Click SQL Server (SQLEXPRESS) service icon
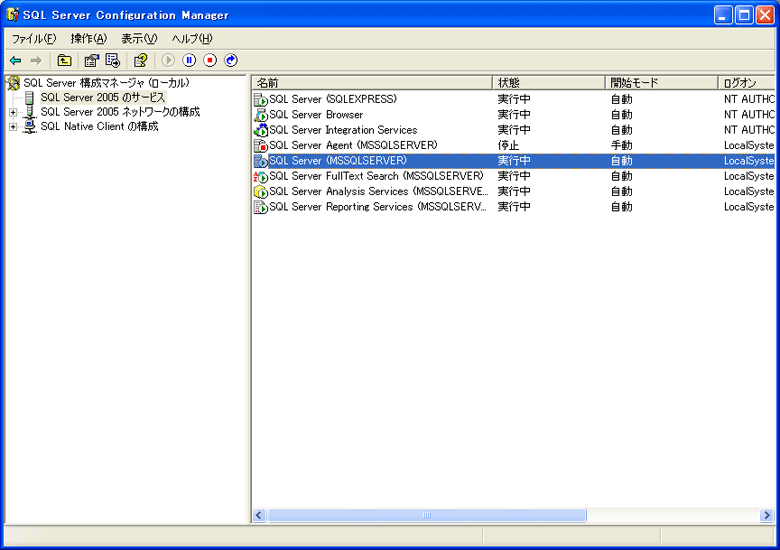Viewport: 780px width, 550px height. tap(261, 99)
